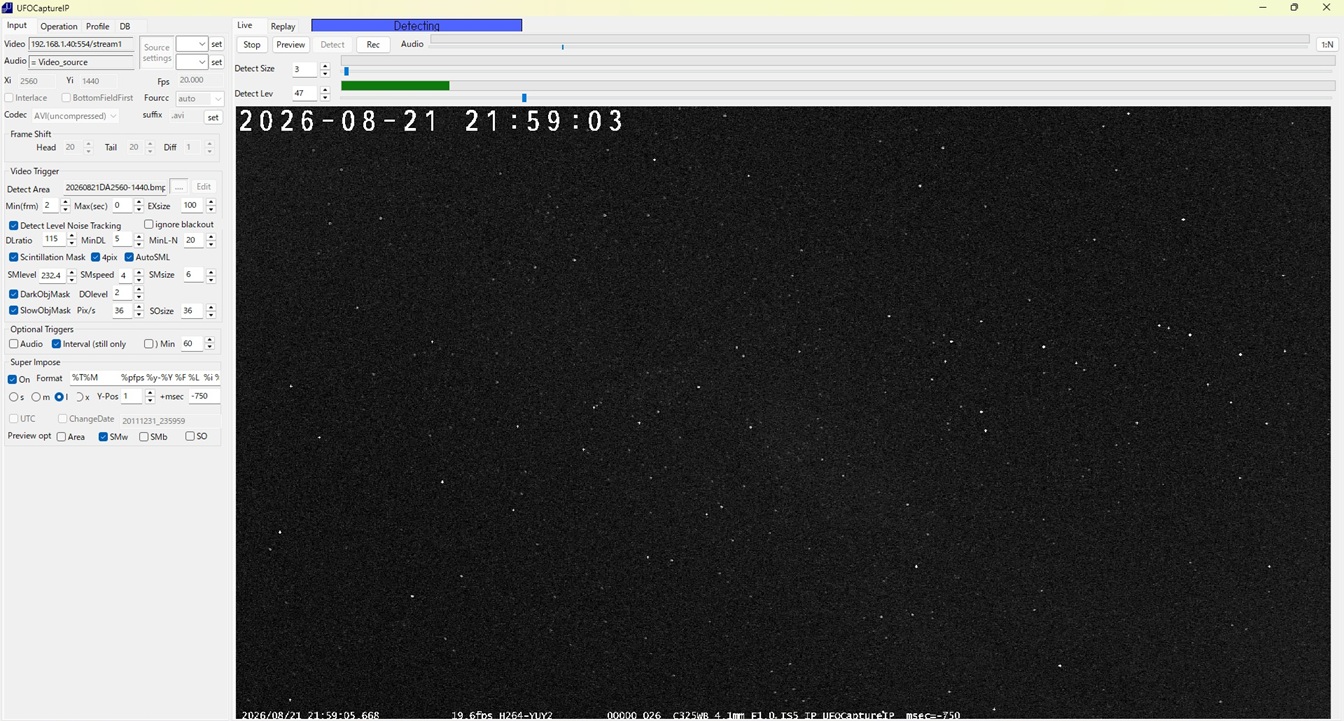
Task: Decrease SMsize value with down arrow
Action: pos(210,279)
